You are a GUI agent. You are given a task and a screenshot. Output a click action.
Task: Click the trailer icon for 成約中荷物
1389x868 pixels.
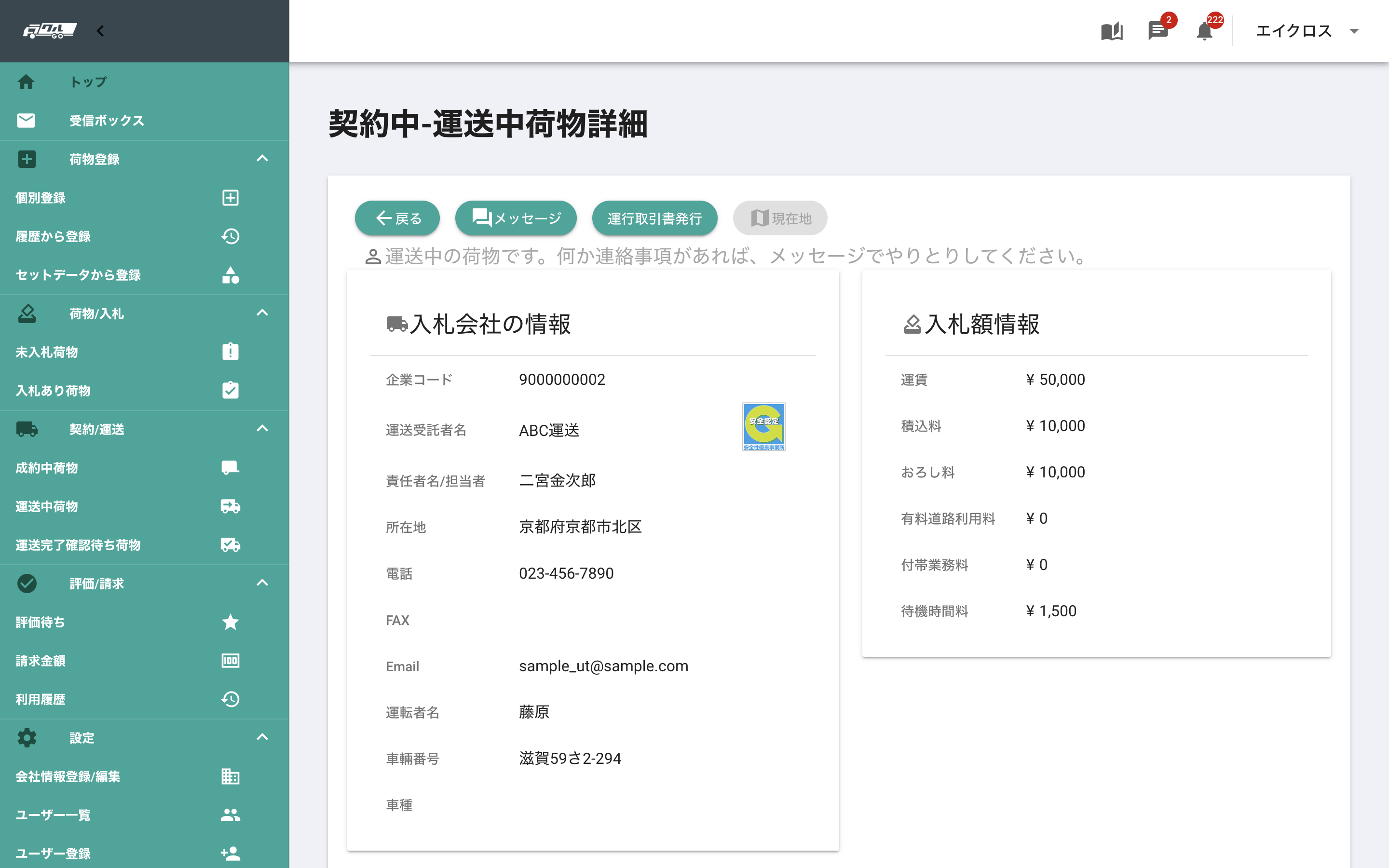tap(230, 468)
